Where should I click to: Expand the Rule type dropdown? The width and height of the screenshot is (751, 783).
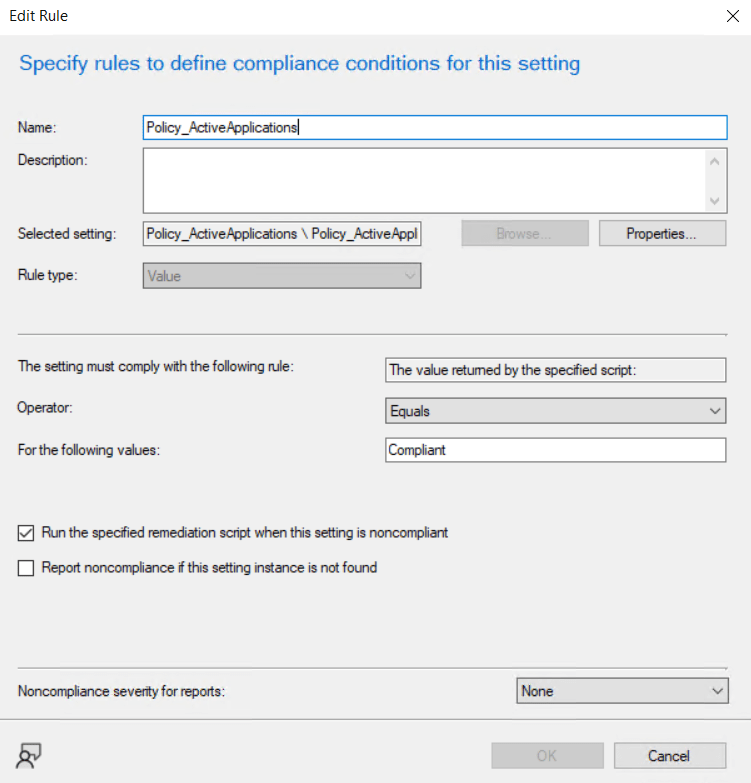(282, 276)
